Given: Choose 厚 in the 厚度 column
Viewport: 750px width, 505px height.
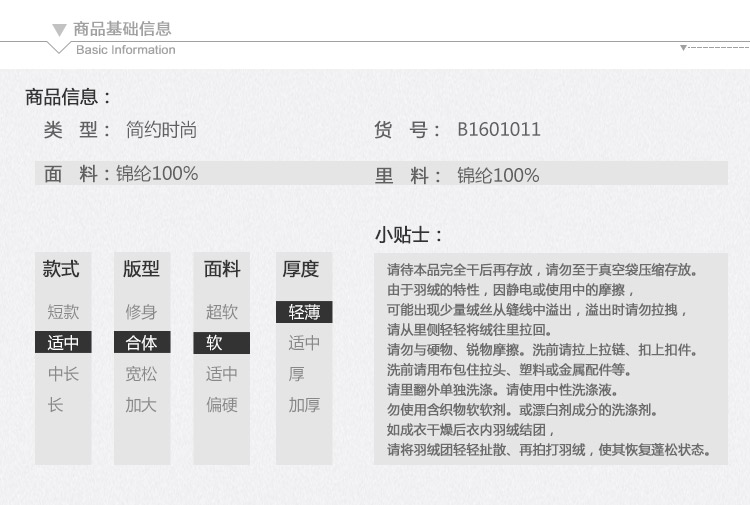Looking at the screenshot, I should [297, 373].
